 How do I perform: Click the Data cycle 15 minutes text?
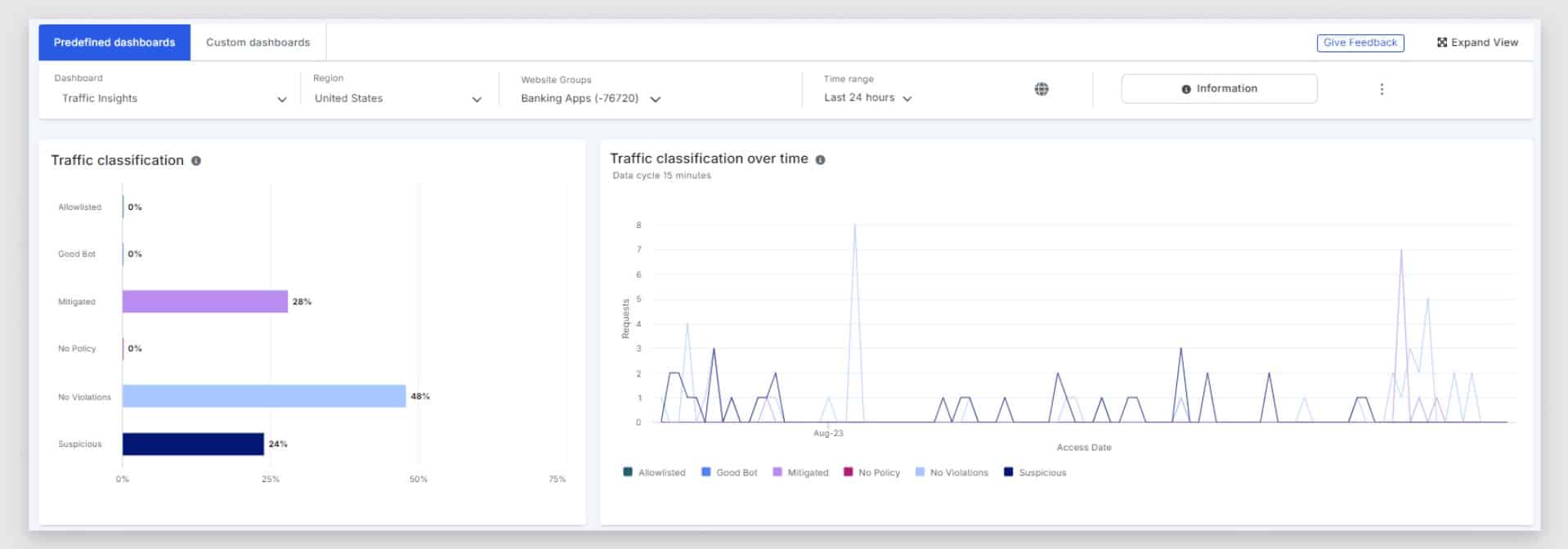[661, 176]
